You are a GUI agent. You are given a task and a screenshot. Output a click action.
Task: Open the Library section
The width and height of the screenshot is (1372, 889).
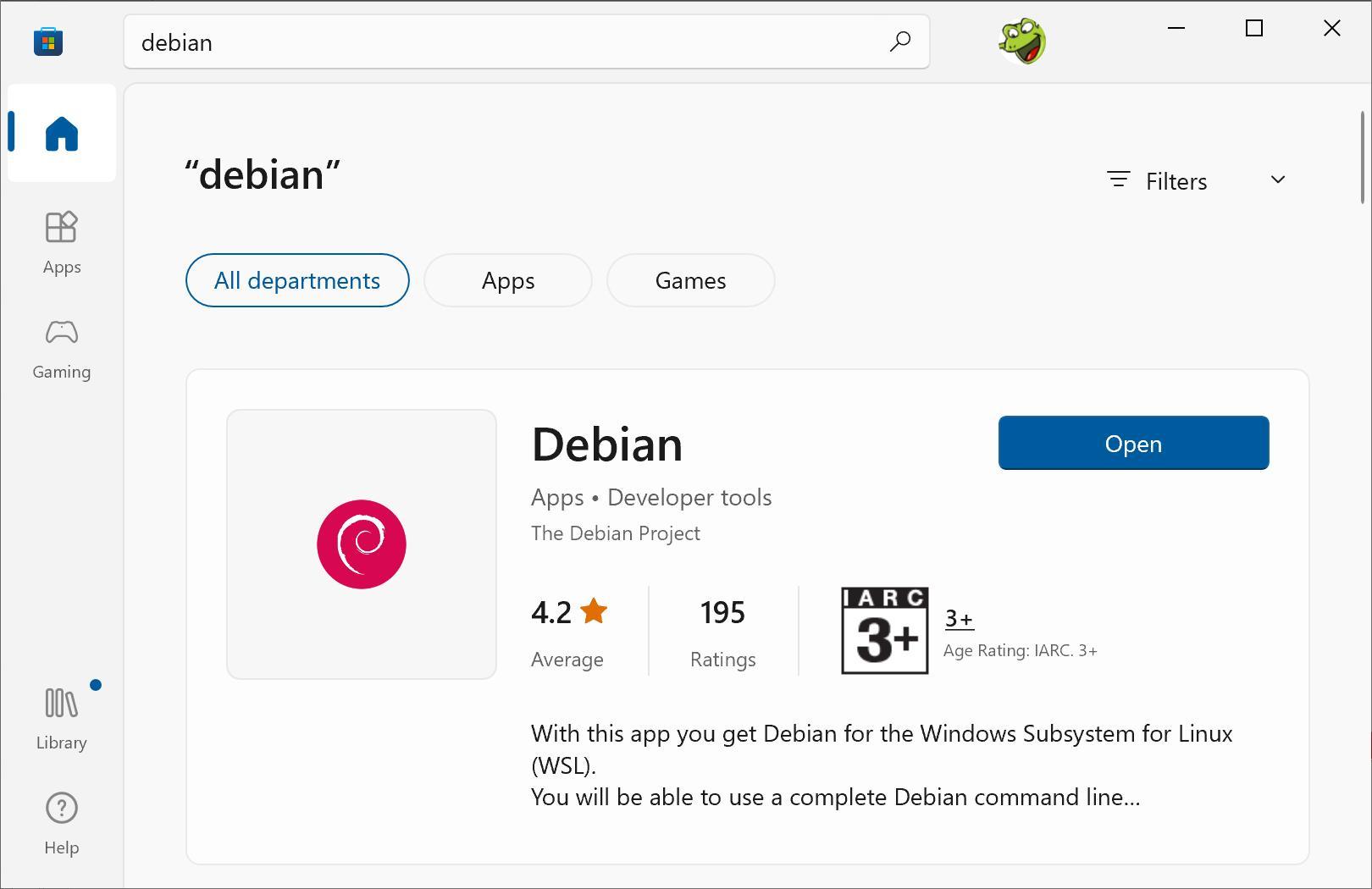(62, 718)
